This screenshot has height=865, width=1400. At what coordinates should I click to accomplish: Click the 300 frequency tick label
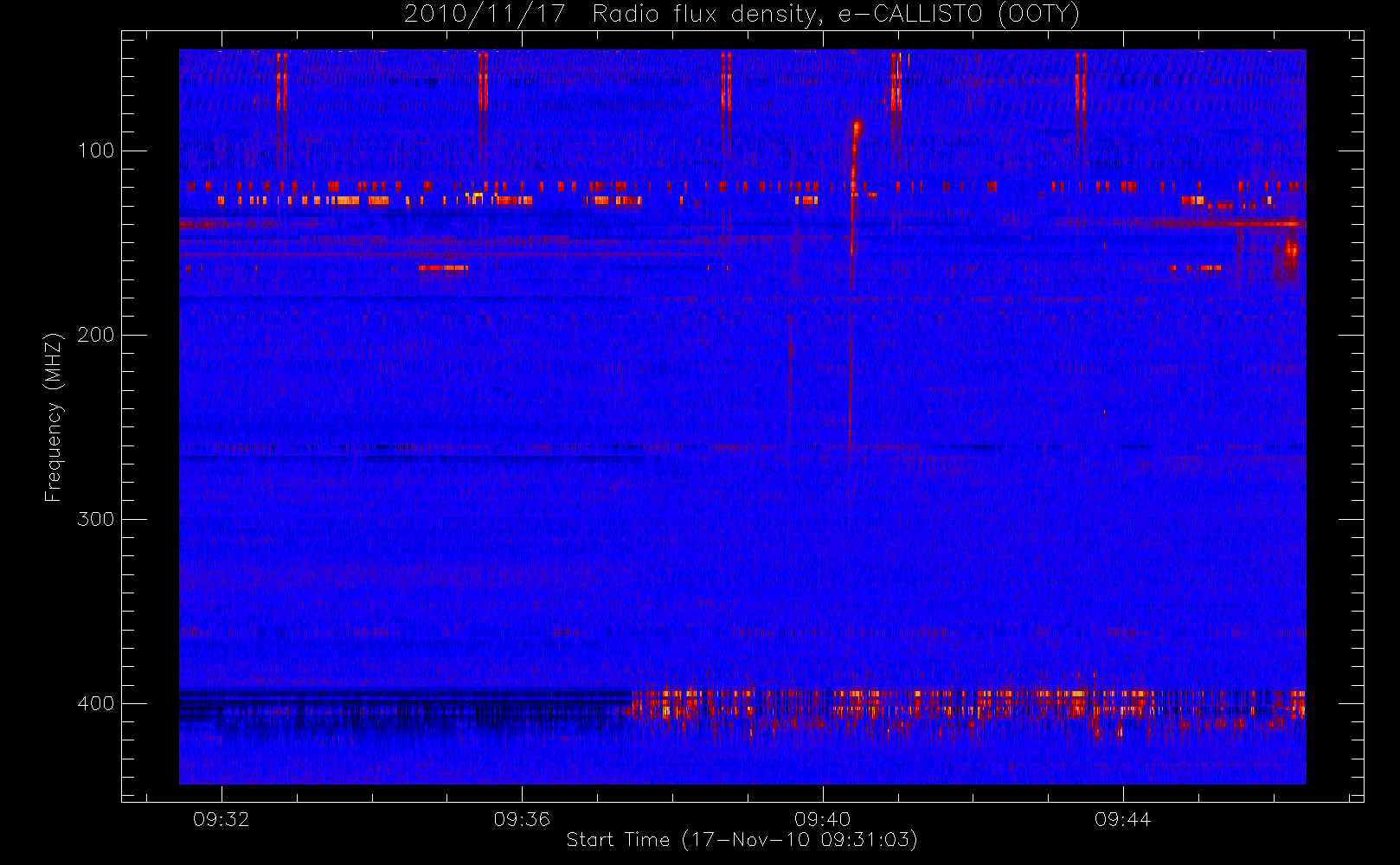[96, 519]
